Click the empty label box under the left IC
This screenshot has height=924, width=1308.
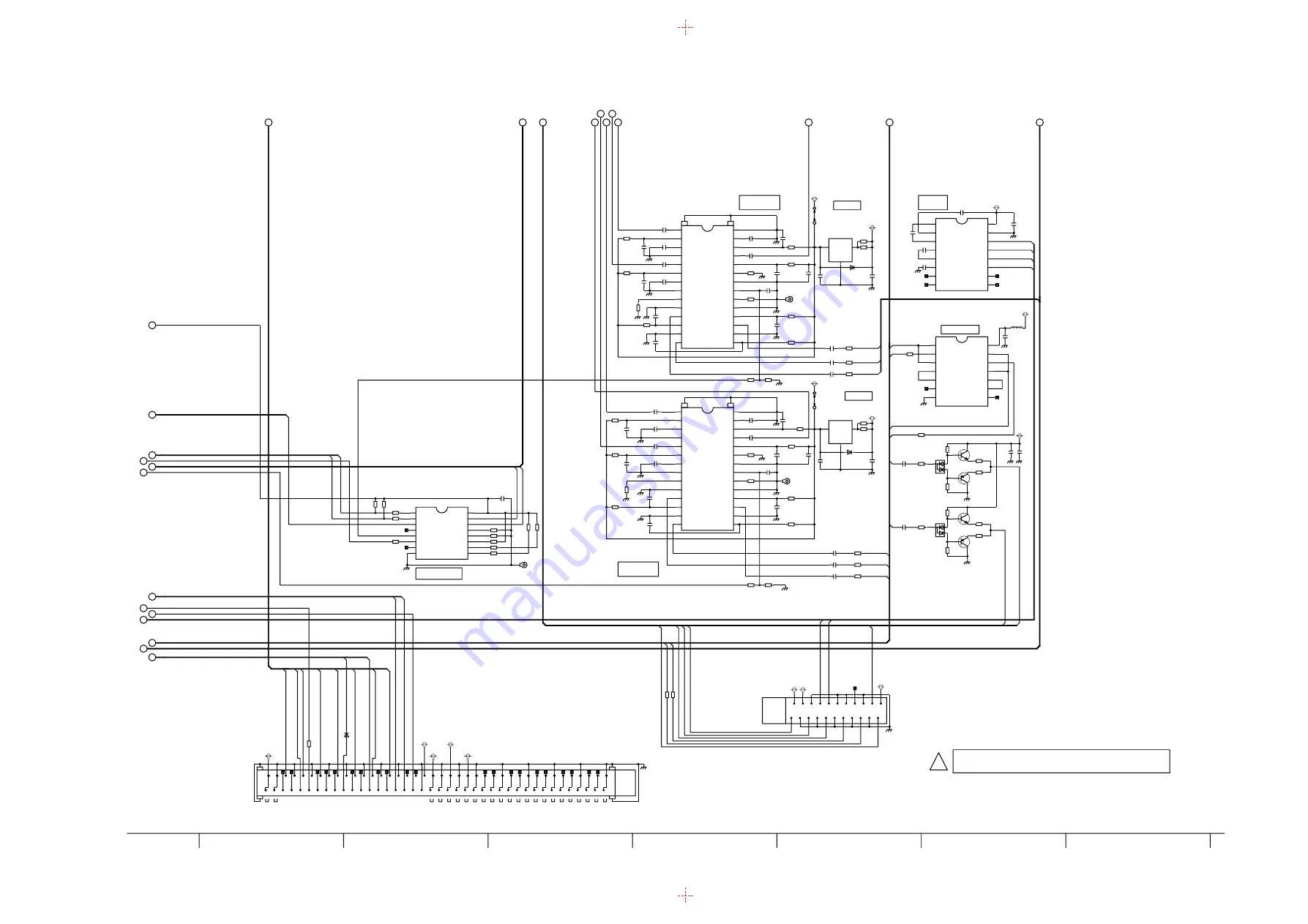pyautogui.click(x=438, y=574)
